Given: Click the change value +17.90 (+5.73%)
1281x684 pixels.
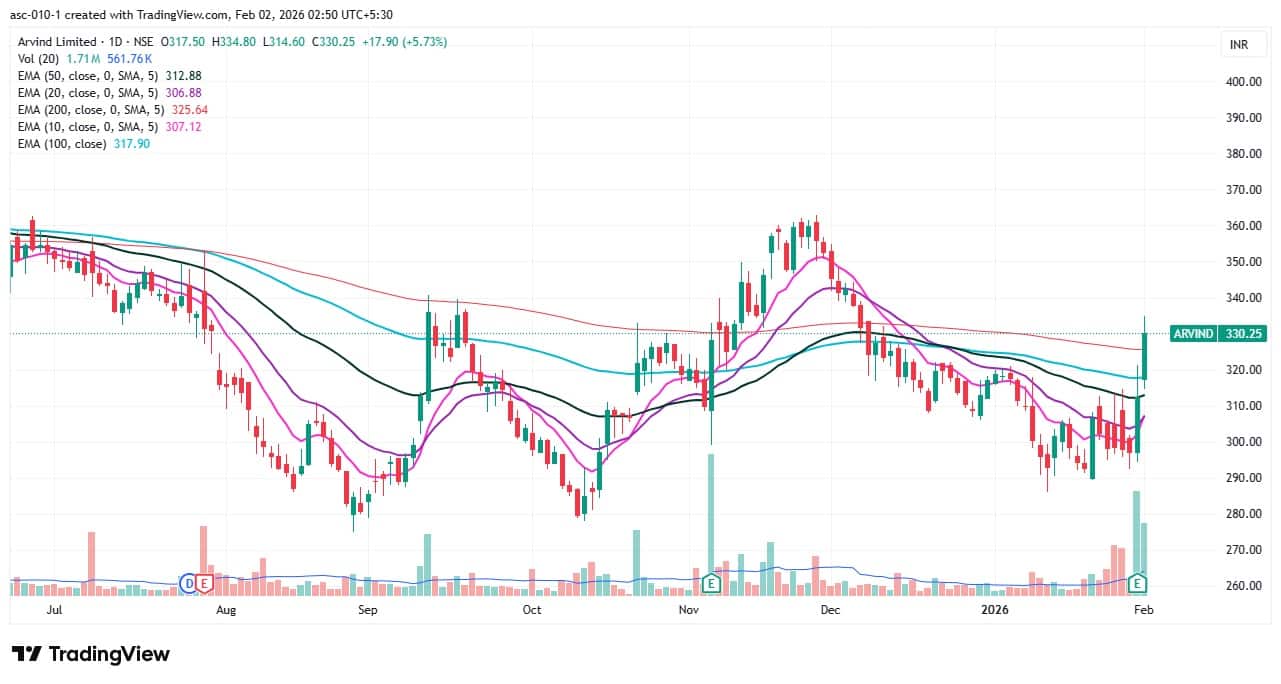Looking at the screenshot, I should coord(404,41).
